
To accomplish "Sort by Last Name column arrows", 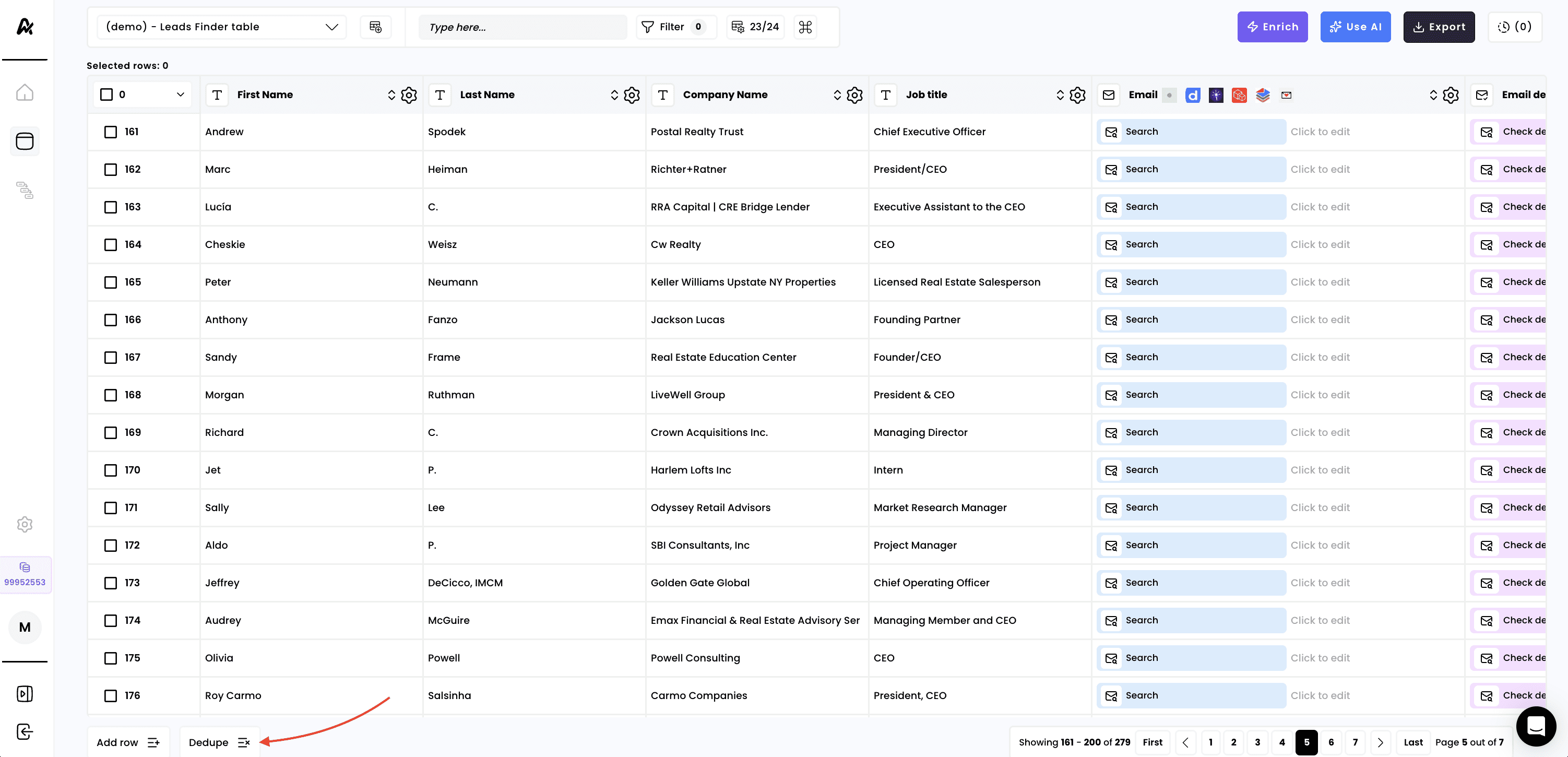I will [x=614, y=95].
